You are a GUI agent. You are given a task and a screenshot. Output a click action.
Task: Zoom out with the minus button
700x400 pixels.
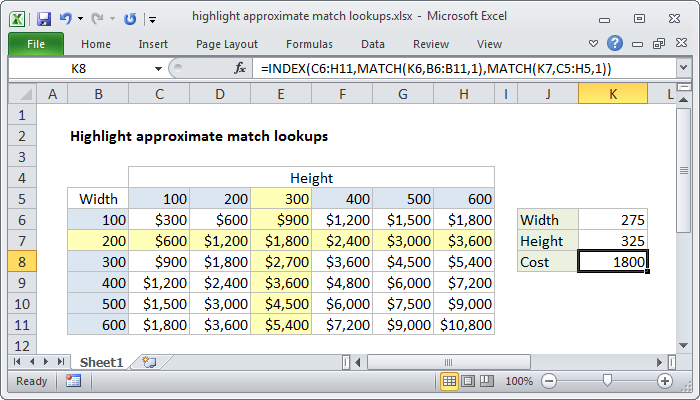(x=549, y=381)
